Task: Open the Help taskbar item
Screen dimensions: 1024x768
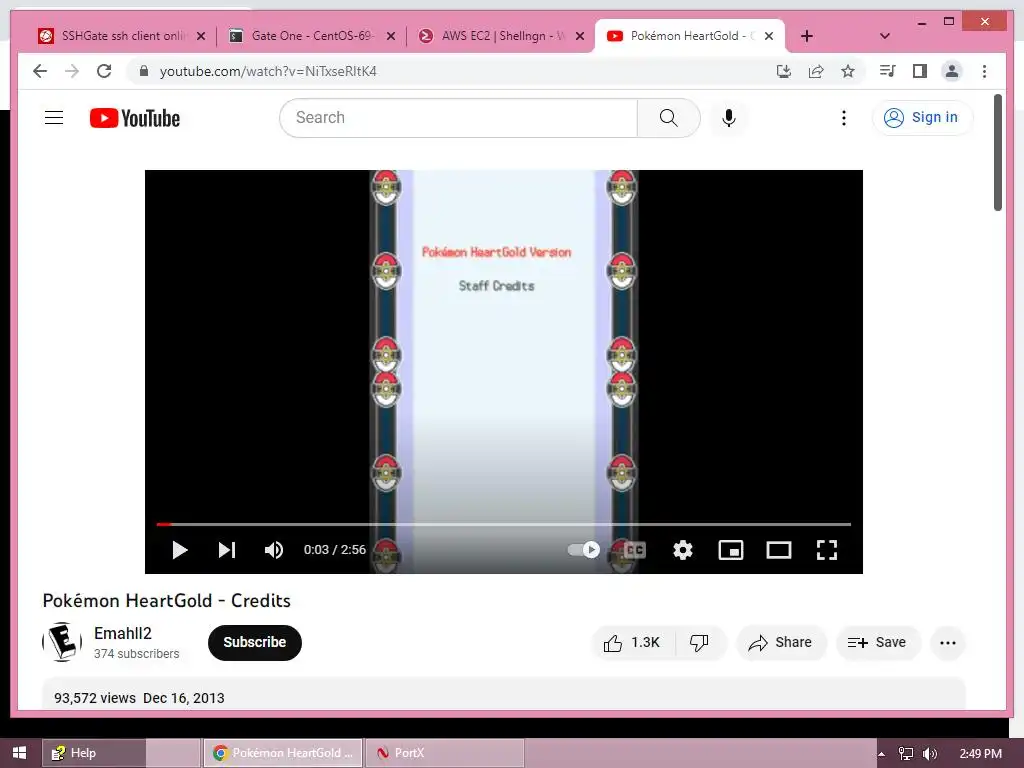Action: pyautogui.click(x=93, y=753)
